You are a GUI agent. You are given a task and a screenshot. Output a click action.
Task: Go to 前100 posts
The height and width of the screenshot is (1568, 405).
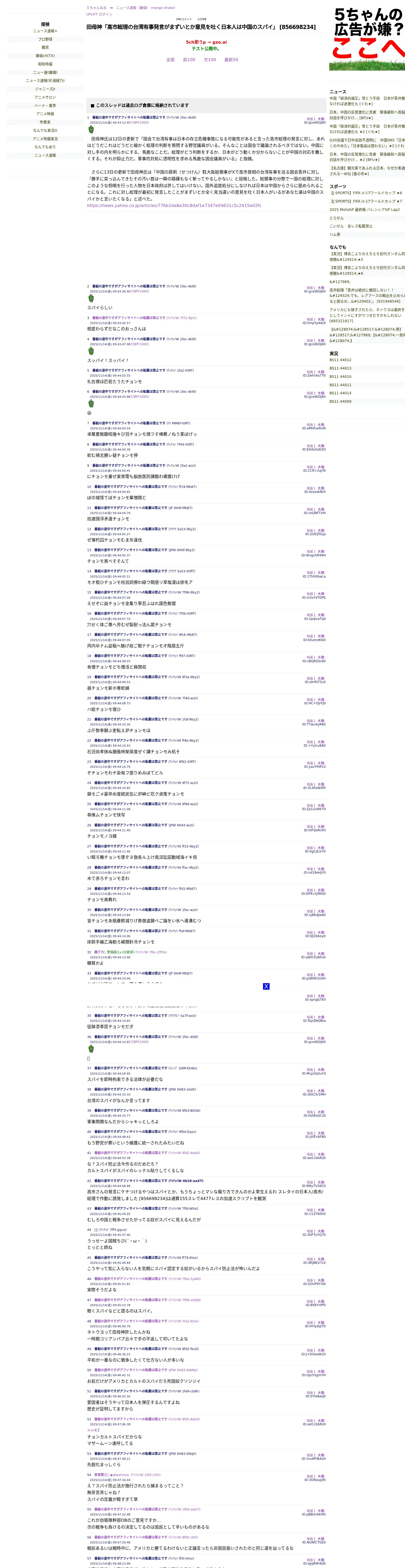189,60
